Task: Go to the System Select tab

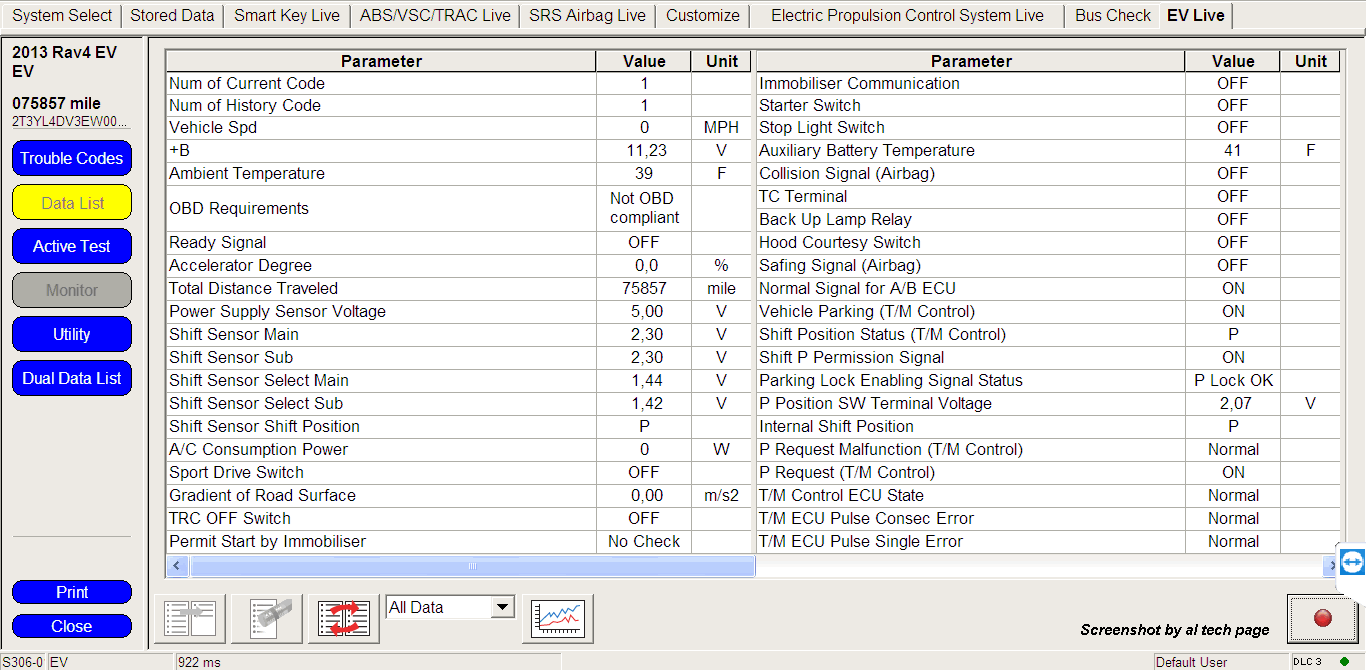Action: click(x=62, y=16)
